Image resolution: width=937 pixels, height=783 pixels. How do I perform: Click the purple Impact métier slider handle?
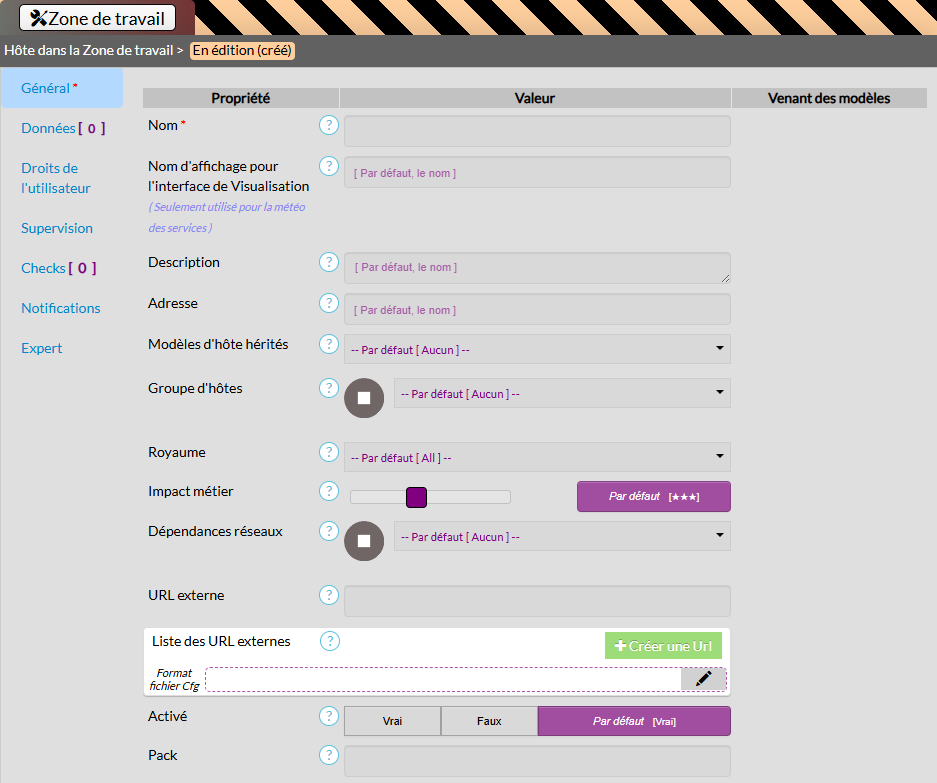coord(417,497)
